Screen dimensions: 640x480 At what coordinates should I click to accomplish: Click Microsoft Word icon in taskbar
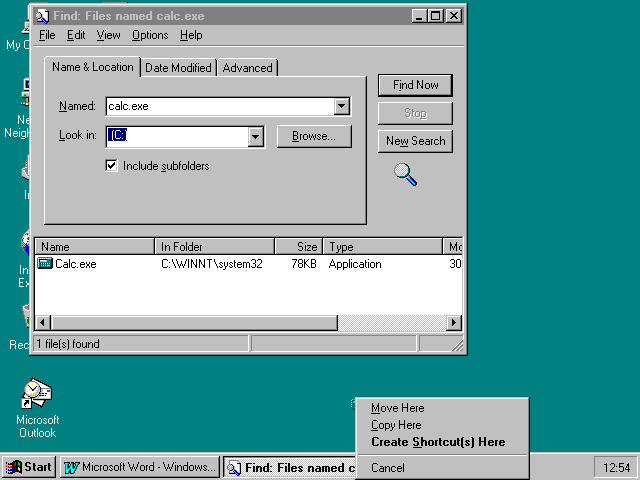tap(71, 467)
